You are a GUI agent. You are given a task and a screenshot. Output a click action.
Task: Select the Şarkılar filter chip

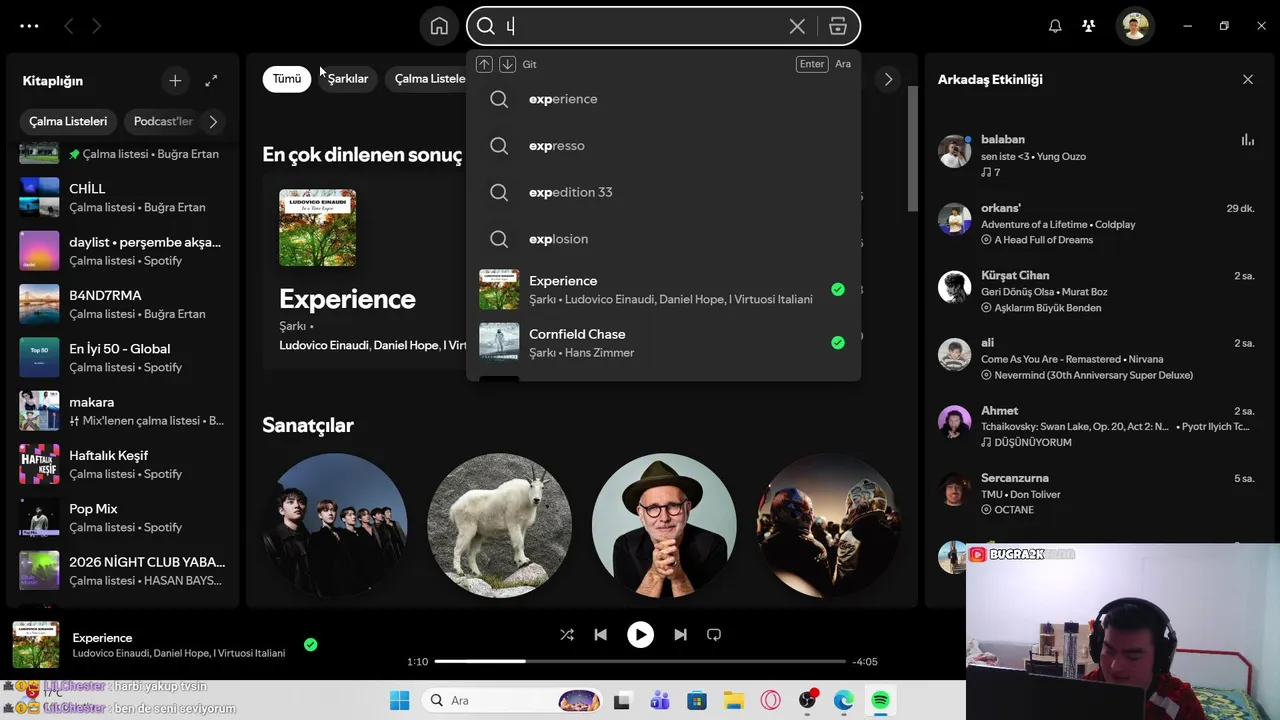[347, 79]
